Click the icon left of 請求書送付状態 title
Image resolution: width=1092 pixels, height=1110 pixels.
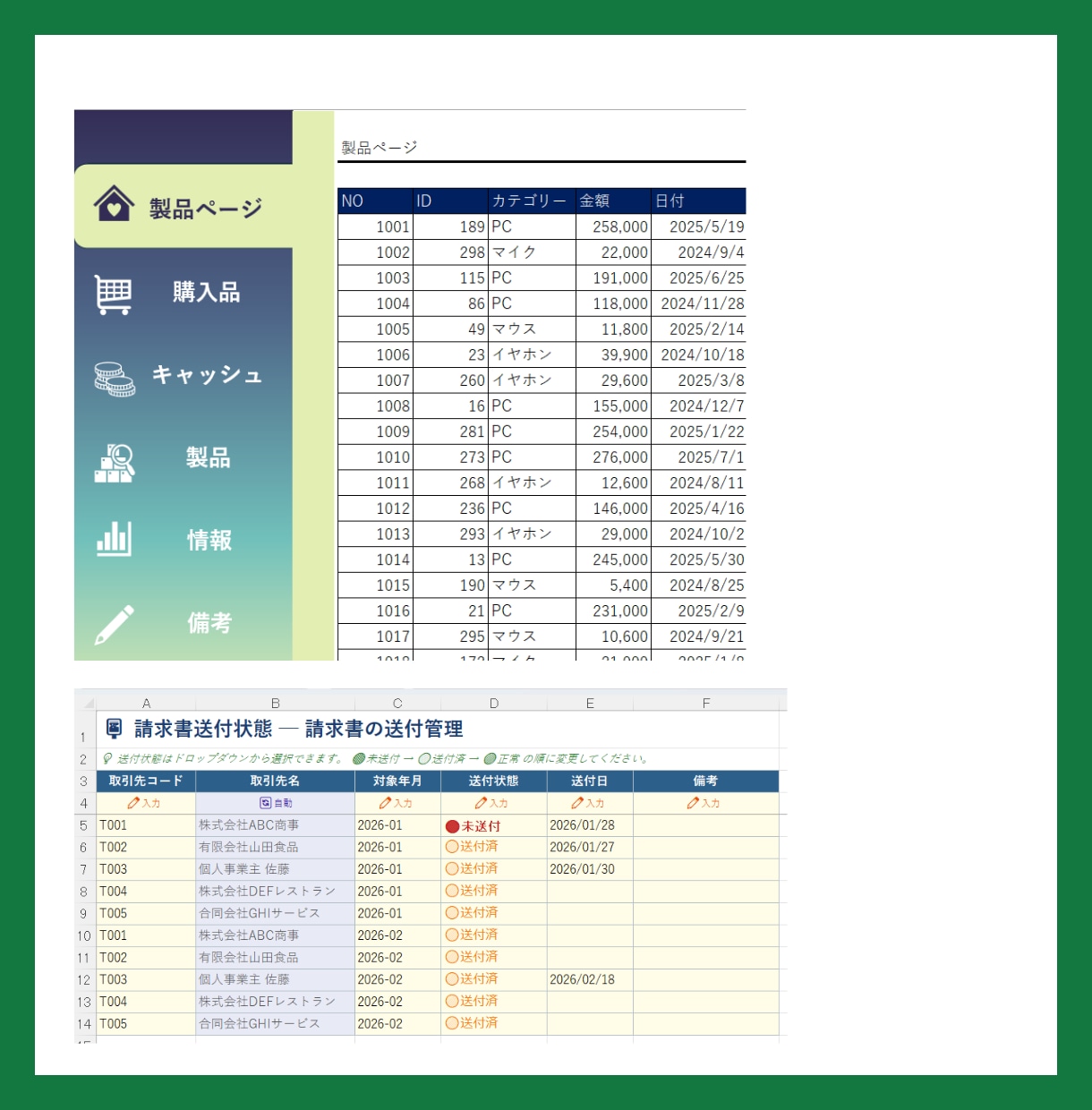coord(115,728)
